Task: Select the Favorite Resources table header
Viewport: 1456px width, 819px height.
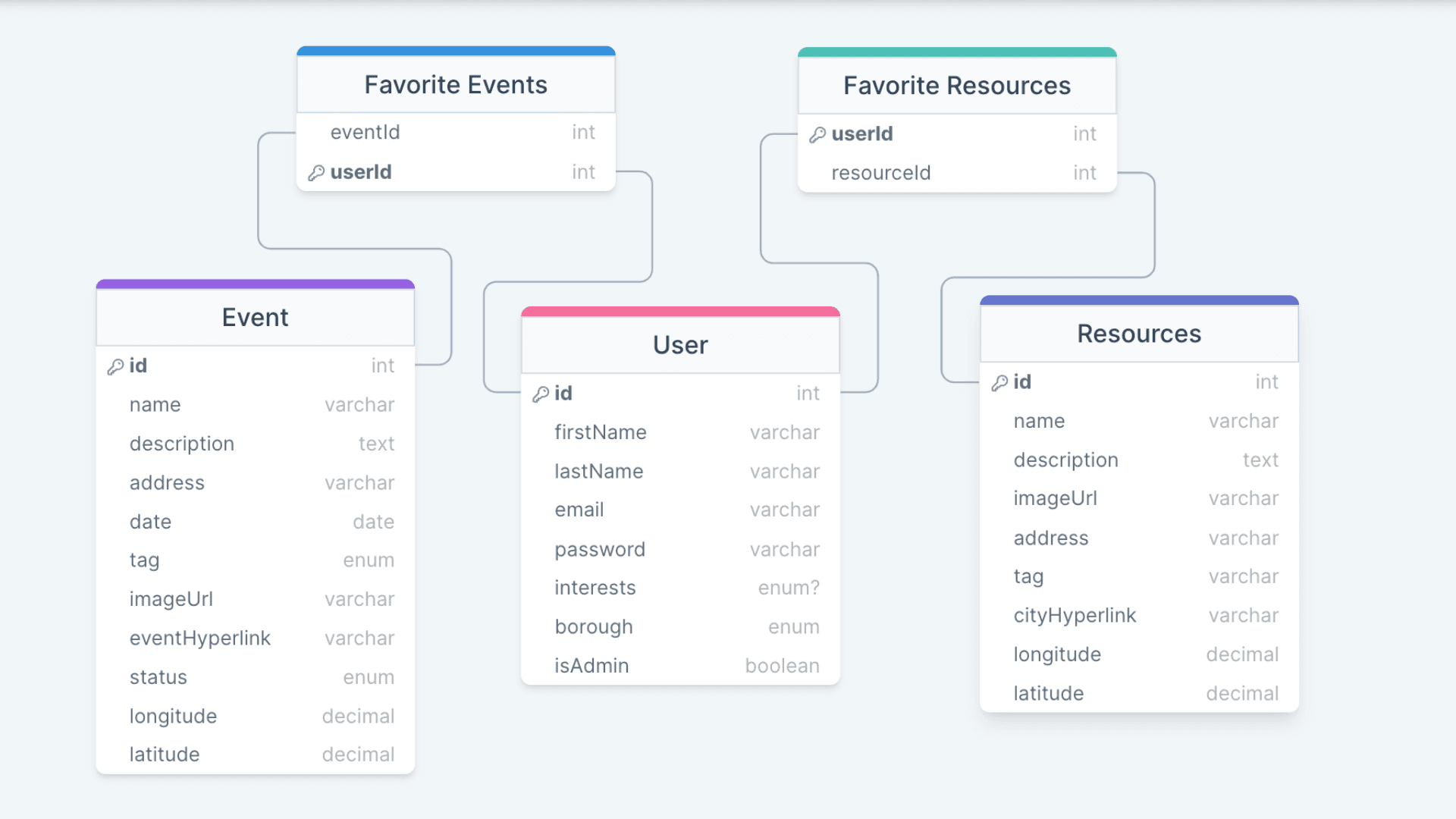Action: click(957, 86)
